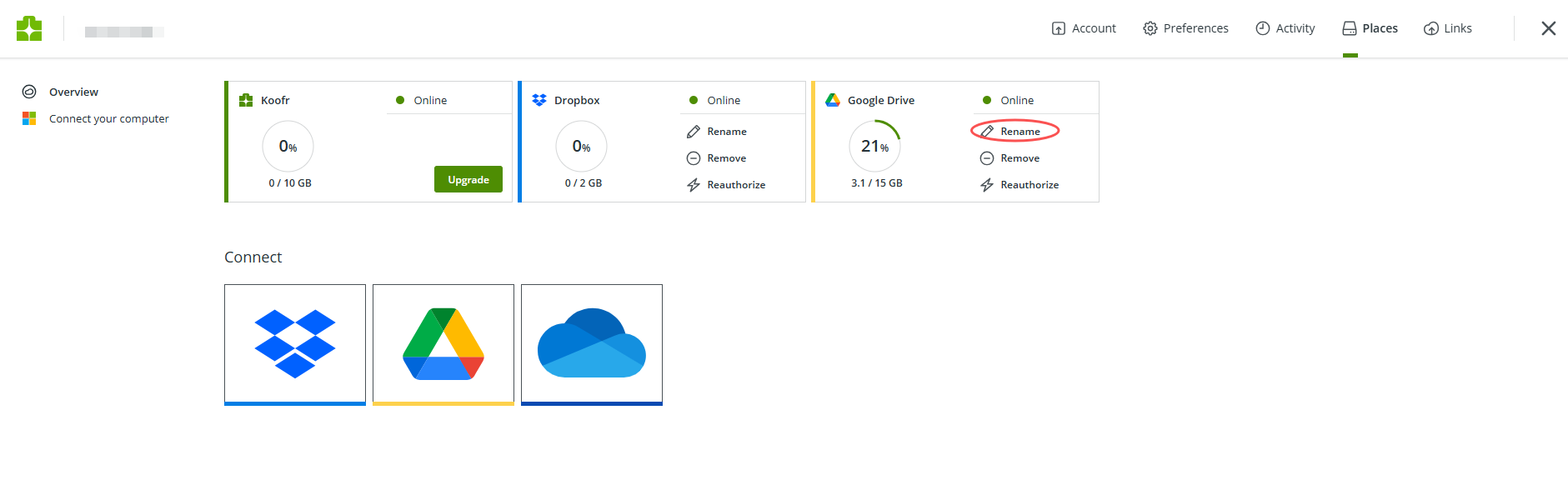Reauthorize the Google Drive place
This screenshot has width=1568, height=495.
tap(1019, 185)
